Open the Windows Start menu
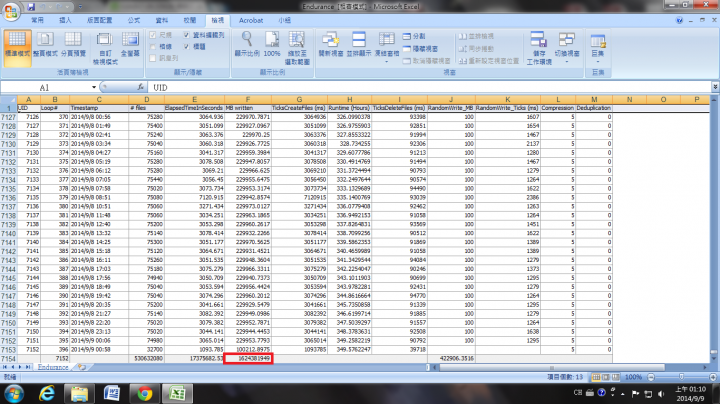The width and height of the screenshot is (720, 404). click(13, 393)
